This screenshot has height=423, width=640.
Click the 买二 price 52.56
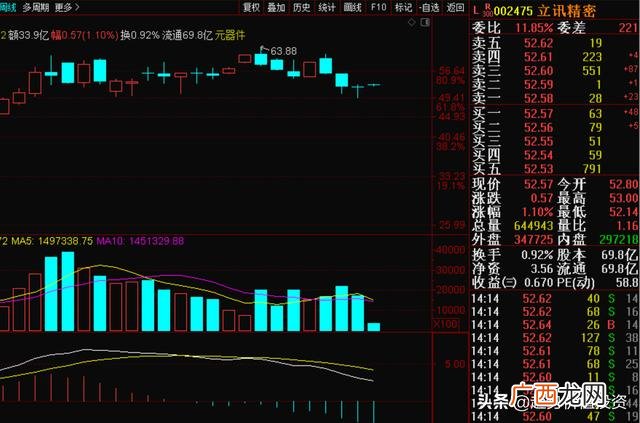coord(539,127)
